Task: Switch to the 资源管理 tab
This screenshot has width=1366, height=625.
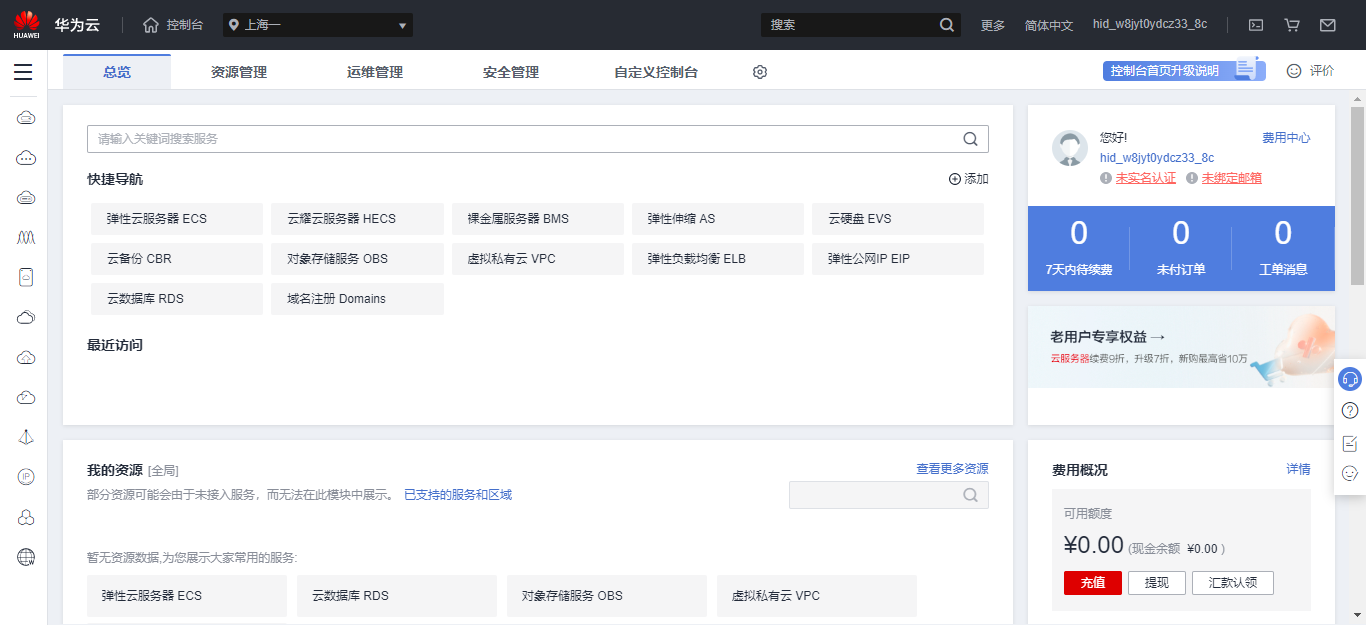Action: pyautogui.click(x=238, y=71)
